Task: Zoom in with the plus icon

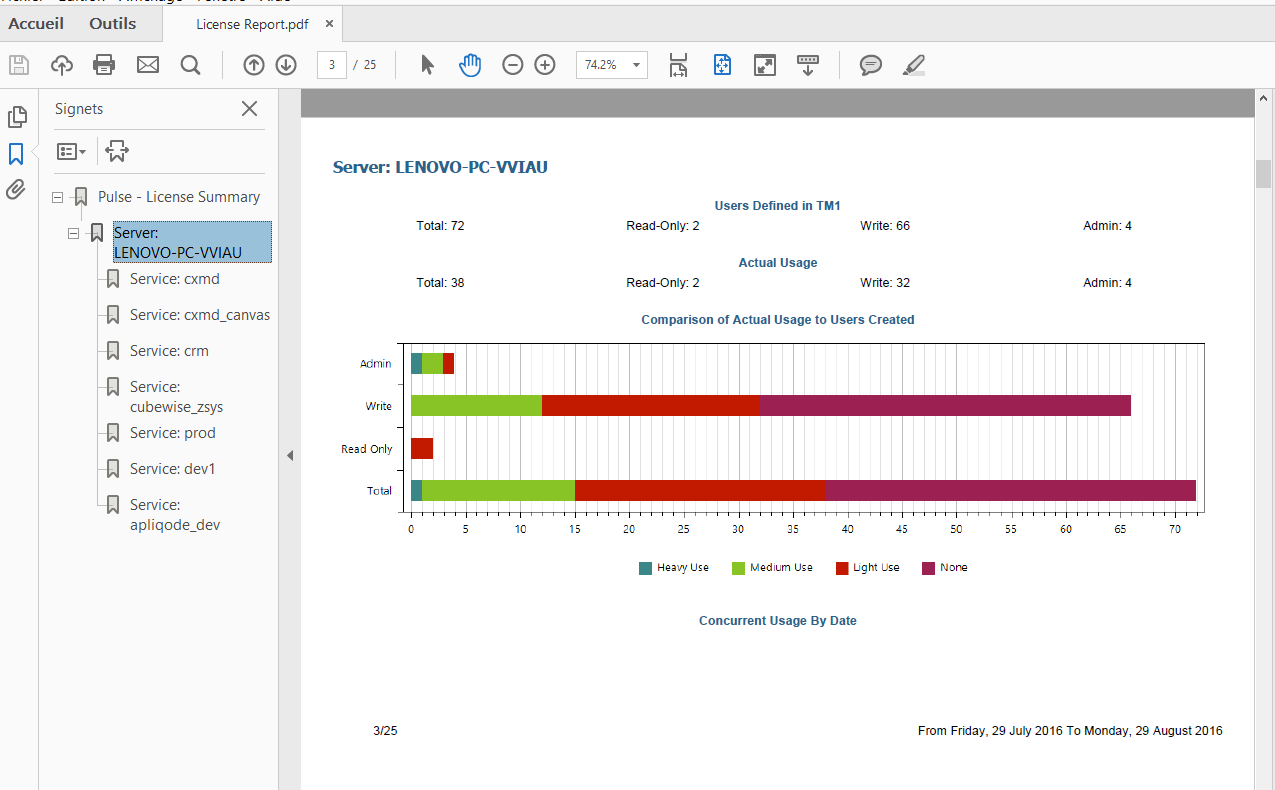Action: (x=545, y=65)
